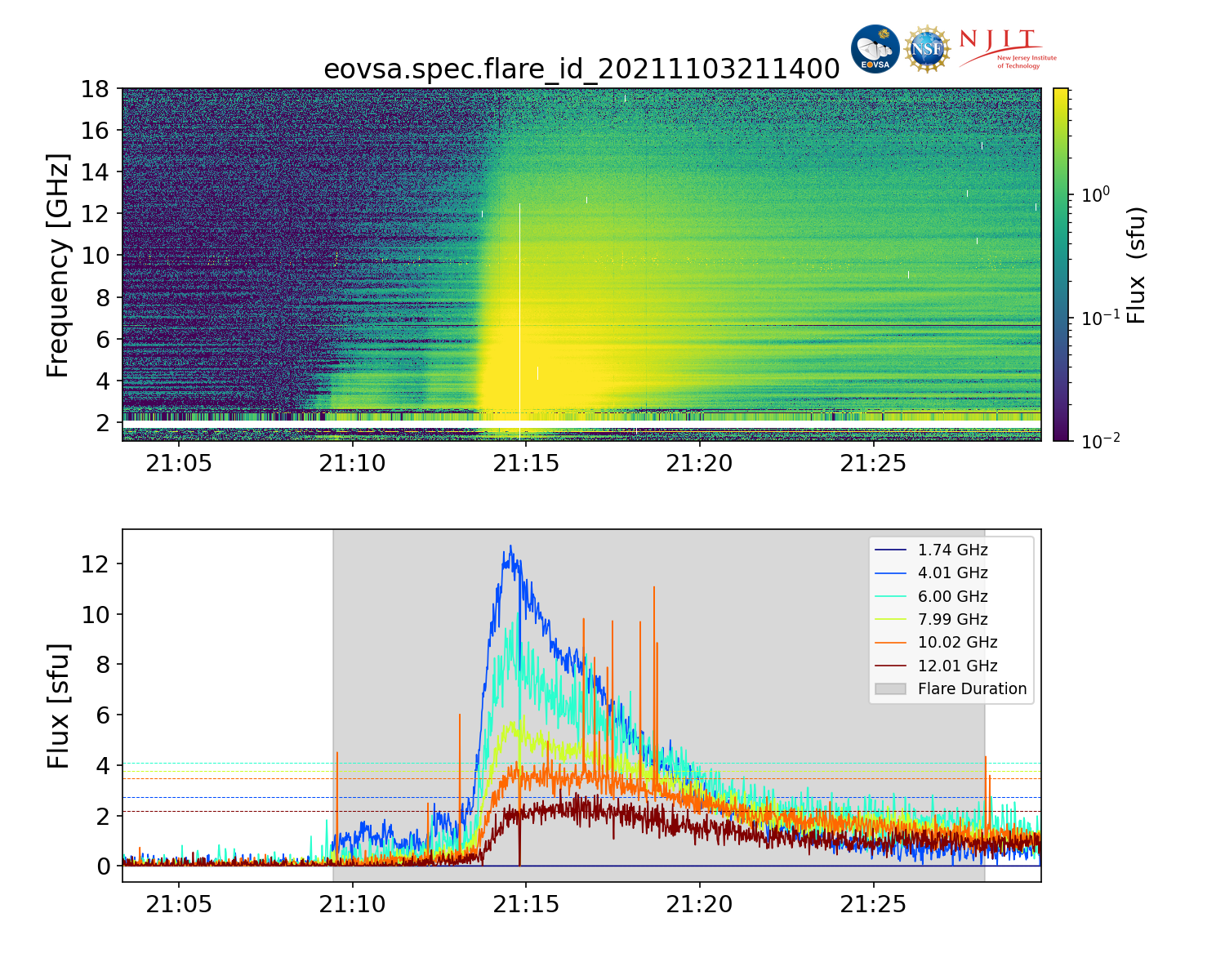
Task: Click the 6.00 GHz legend line marker
Action: point(890,597)
